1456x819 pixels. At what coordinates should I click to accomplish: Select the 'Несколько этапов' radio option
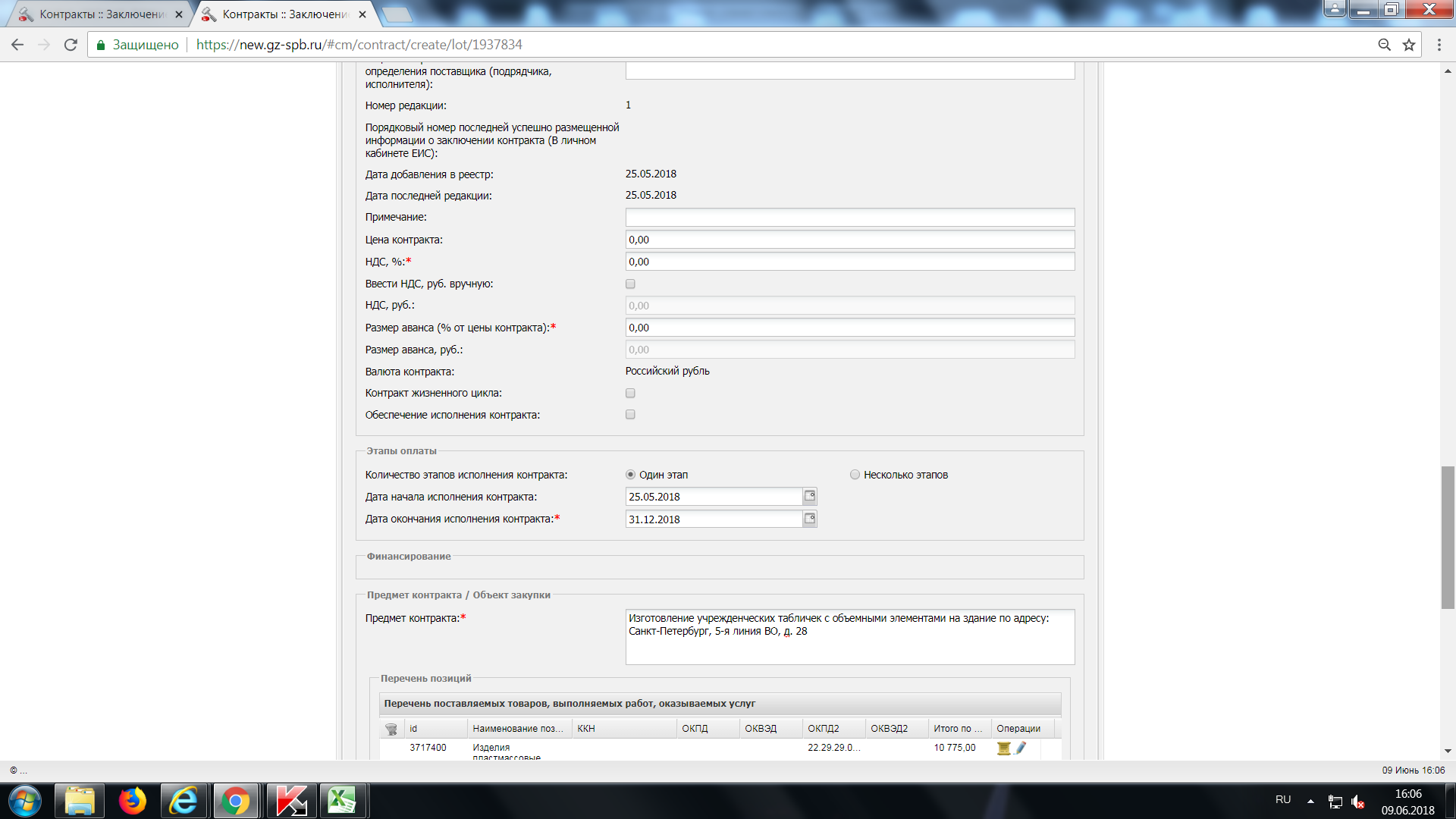pyautogui.click(x=855, y=475)
